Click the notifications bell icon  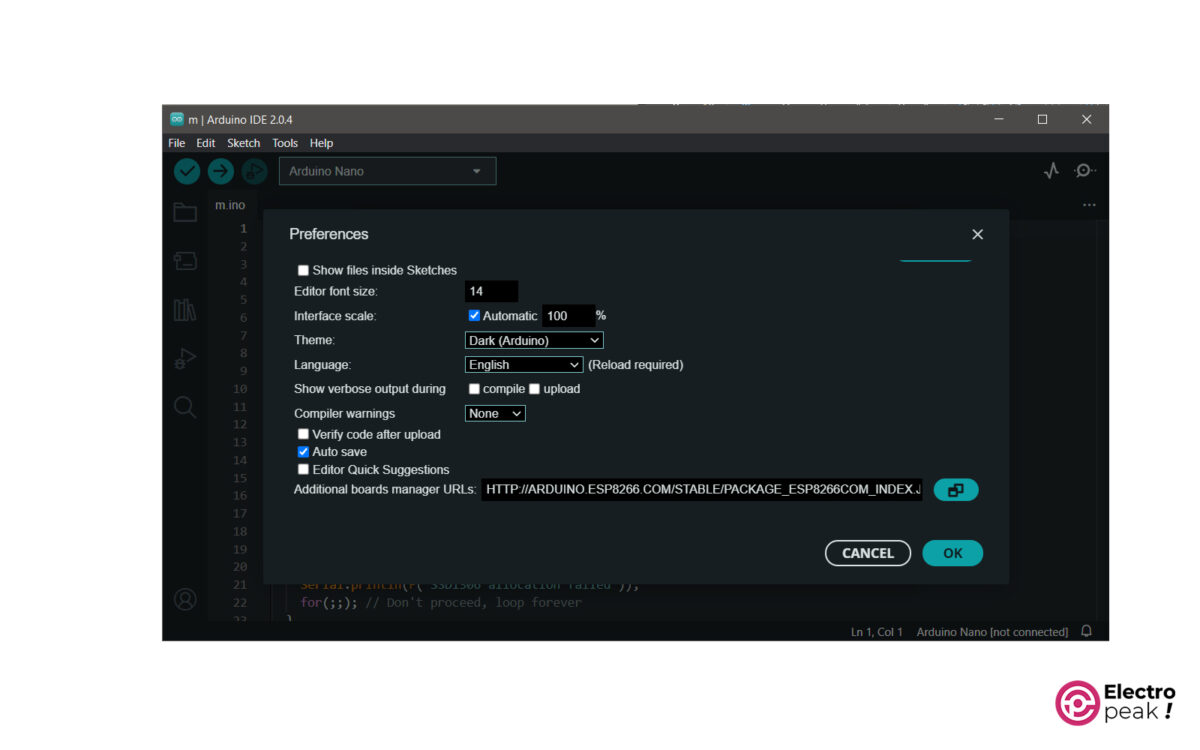tap(1086, 631)
